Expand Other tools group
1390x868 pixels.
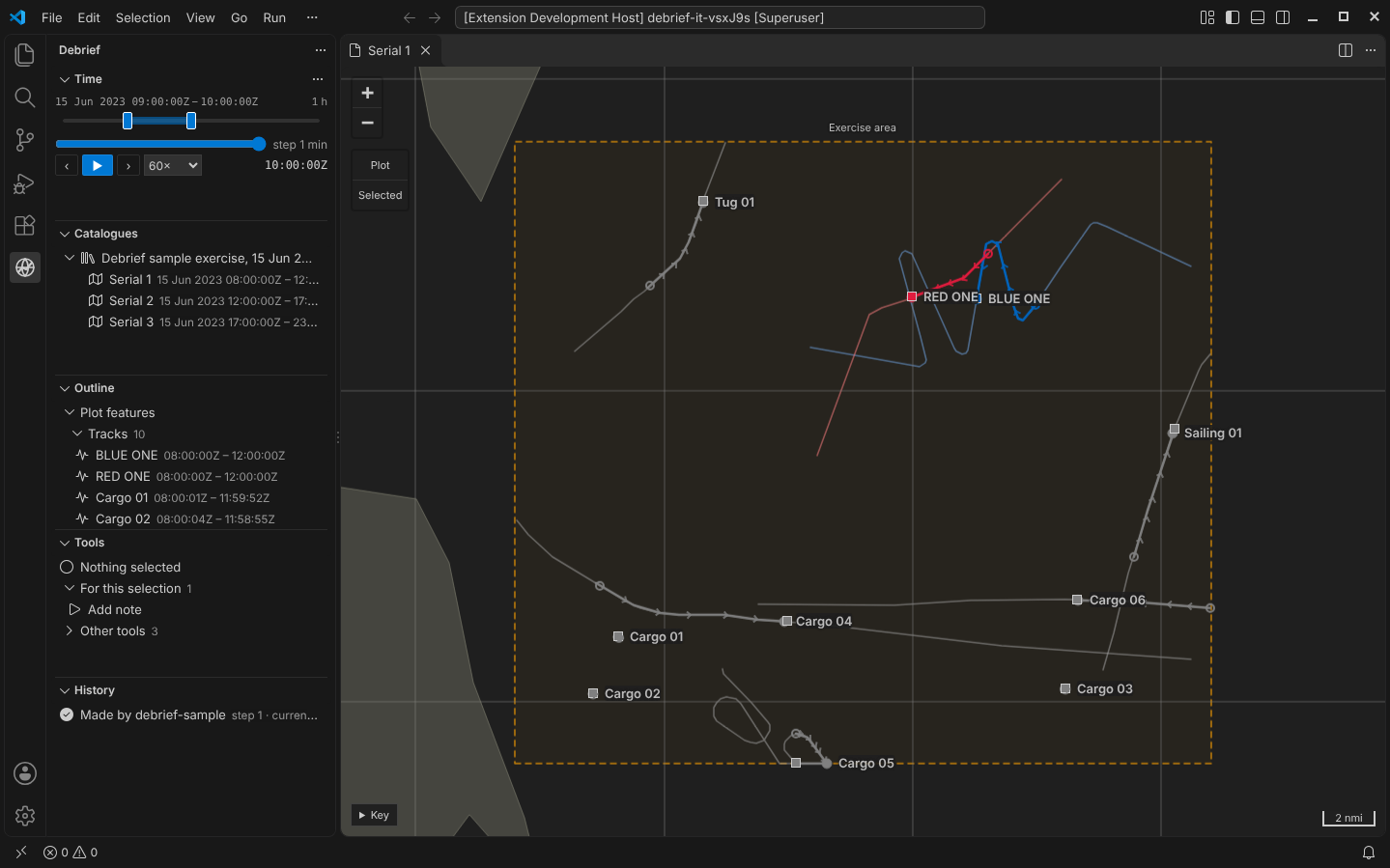pos(70,630)
